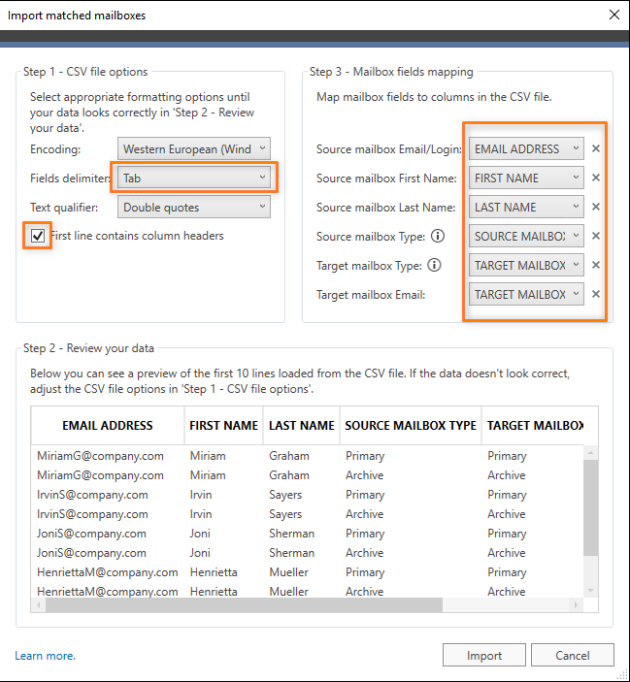Open Target mailbox Type column dropdown
Viewport: 630px width, 682px height.
tap(526, 265)
